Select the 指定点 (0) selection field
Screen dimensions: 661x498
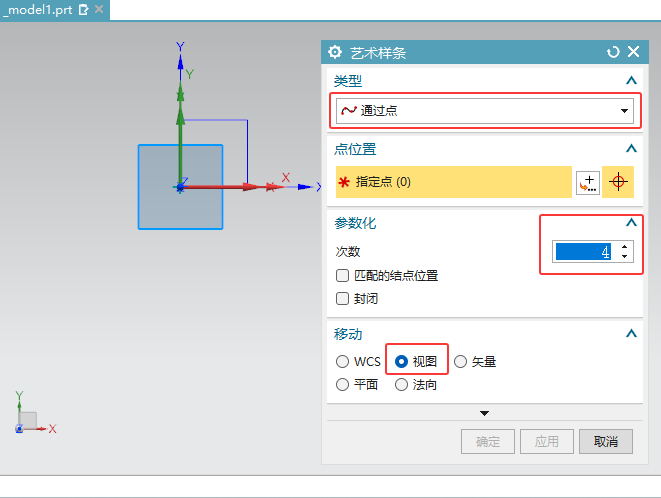[454, 182]
